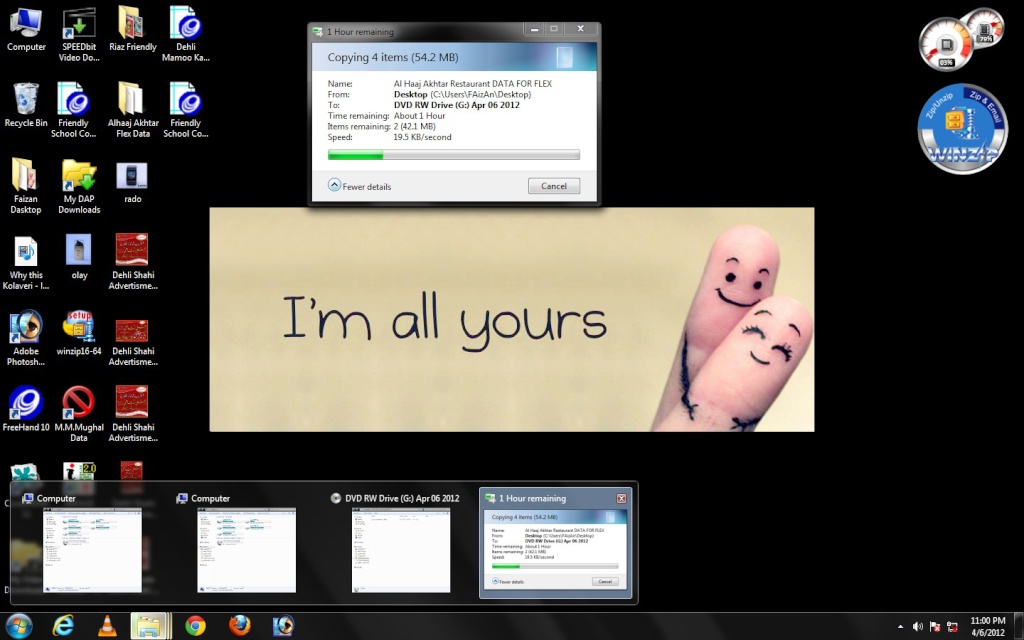Select the FreeHand 10 desktop shortcut
This screenshot has height=640, width=1024.
point(26,410)
